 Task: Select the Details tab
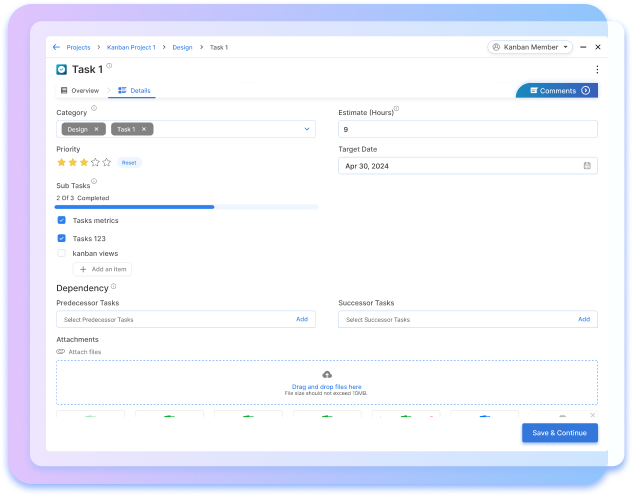pos(135,91)
